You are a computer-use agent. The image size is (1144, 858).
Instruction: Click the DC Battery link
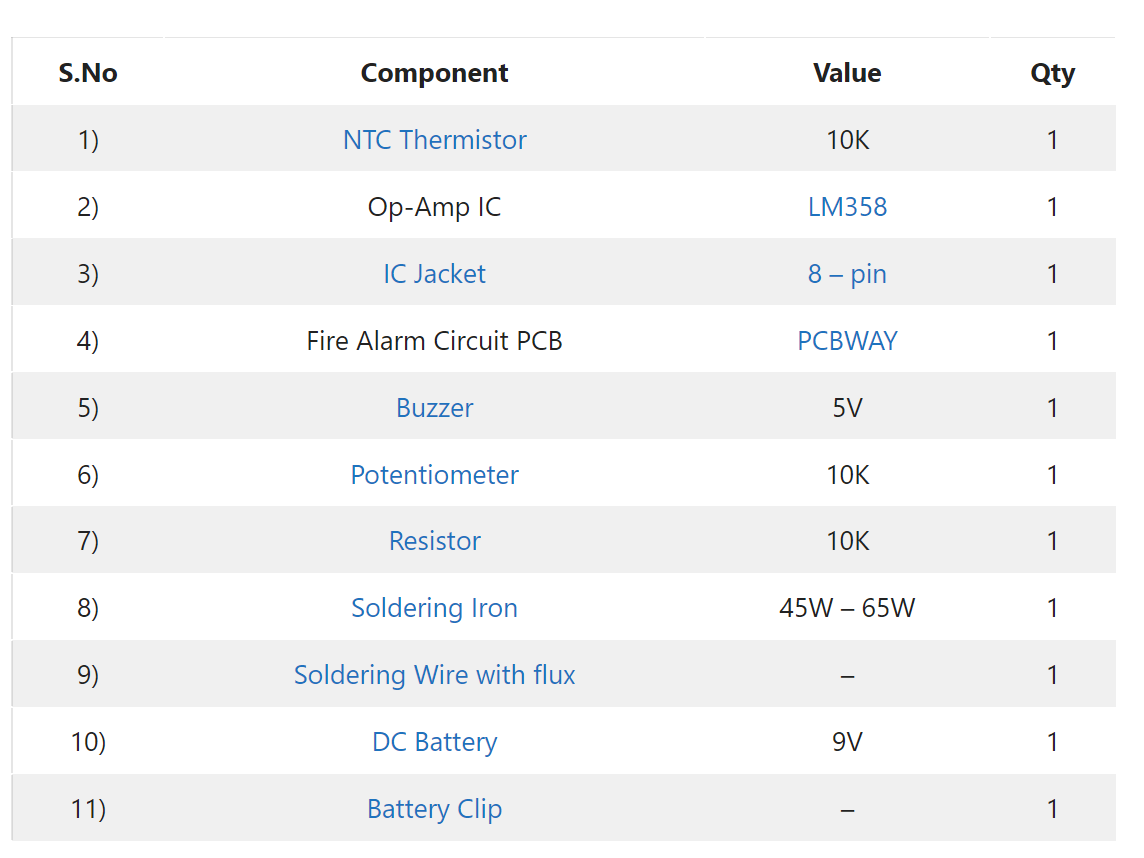(x=434, y=741)
